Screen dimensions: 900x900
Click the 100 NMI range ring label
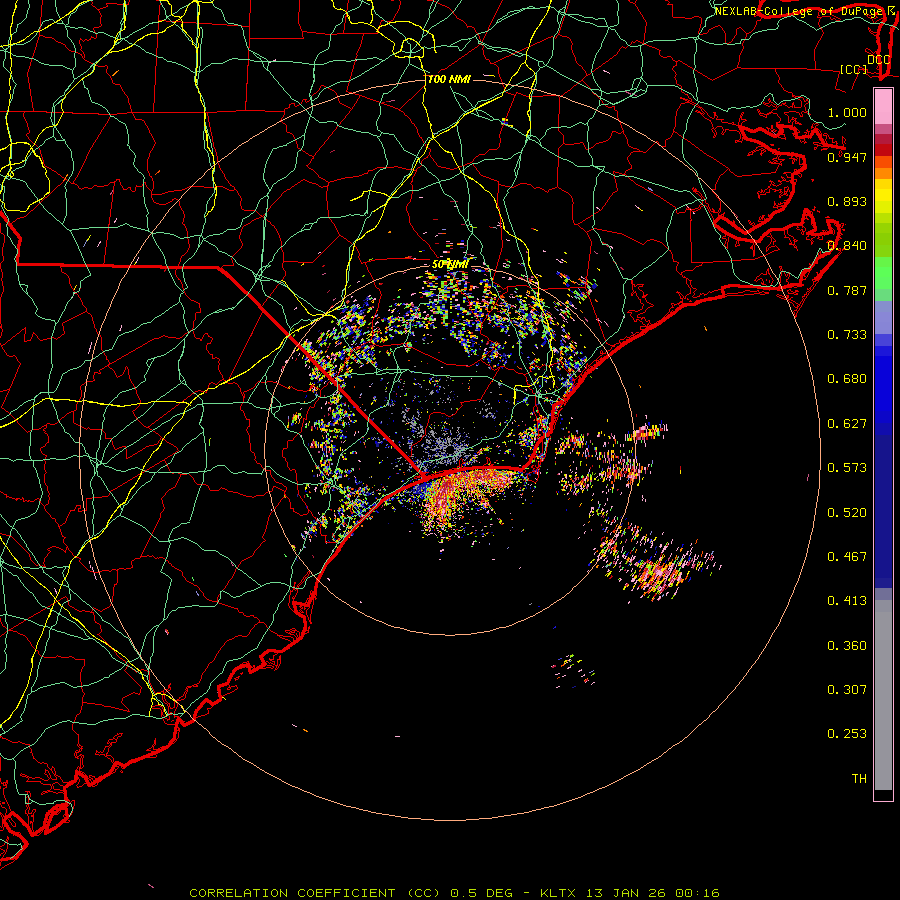pyautogui.click(x=449, y=79)
